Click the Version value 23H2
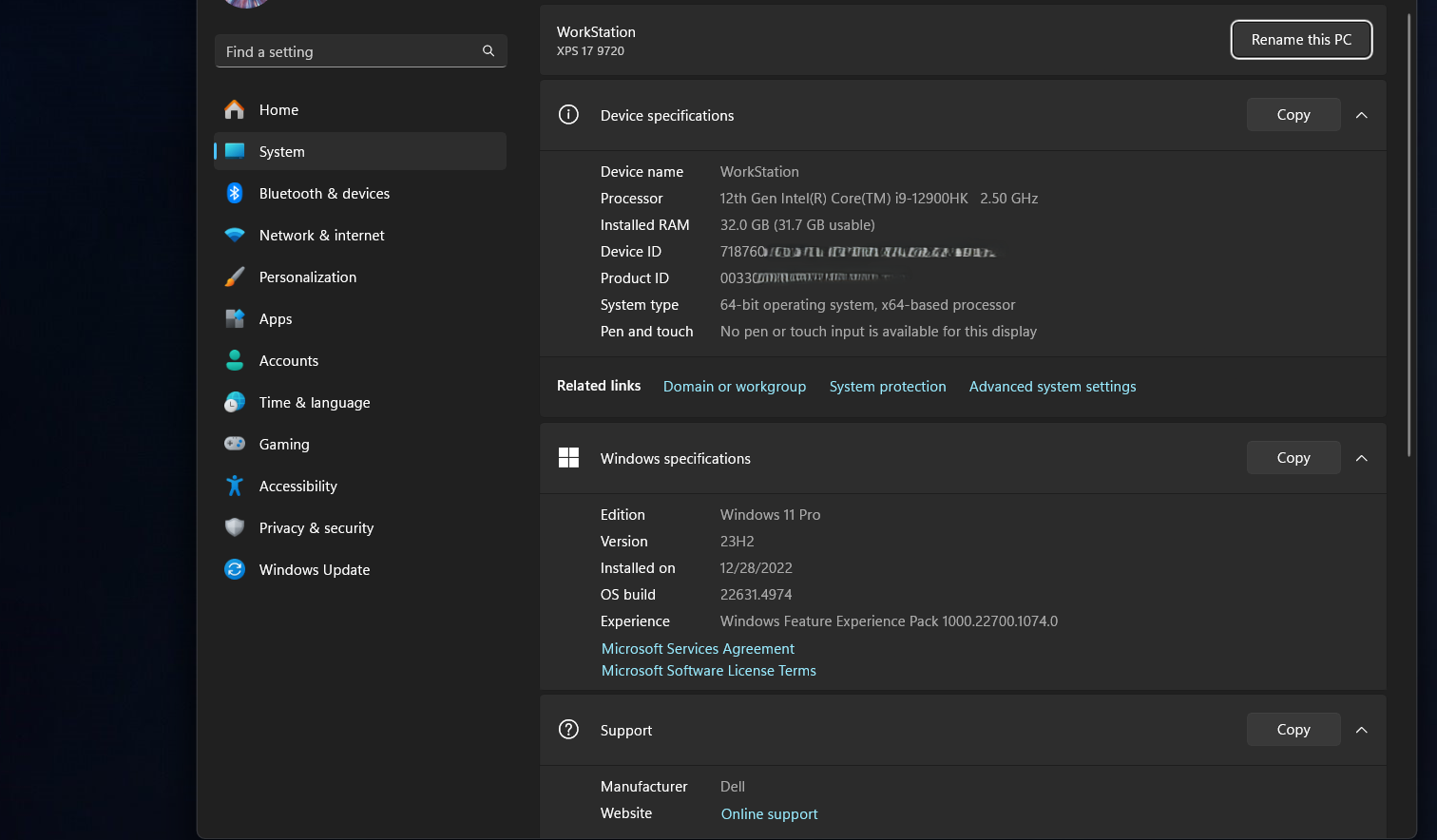This screenshot has height=840, width=1437. tap(737, 542)
